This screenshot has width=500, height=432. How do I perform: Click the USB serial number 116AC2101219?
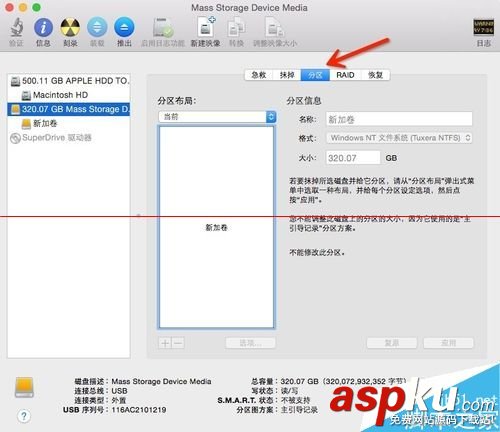pos(139,410)
